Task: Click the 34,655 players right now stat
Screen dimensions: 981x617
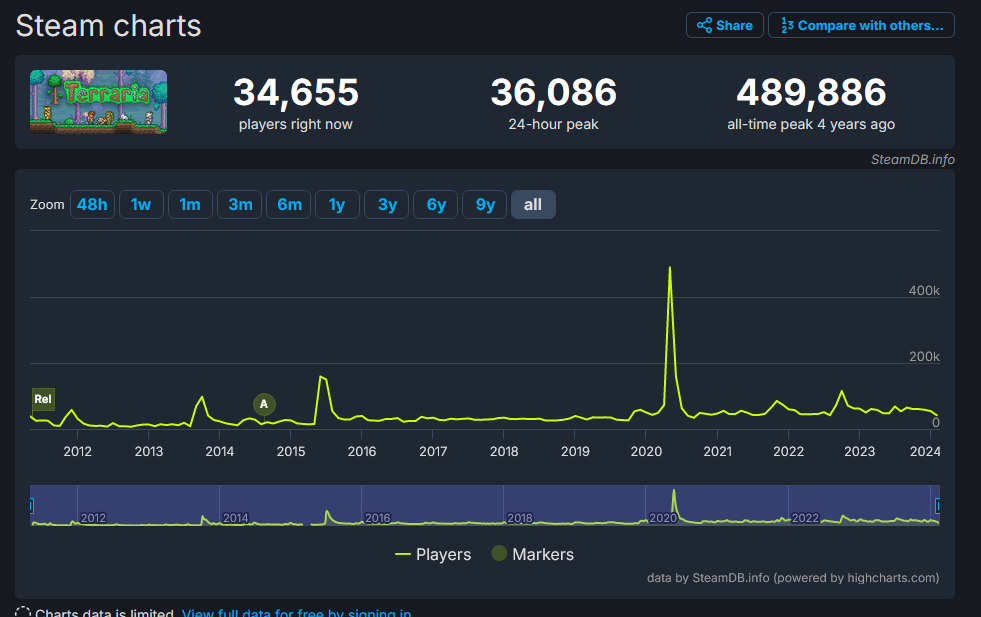Action: click(x=296, y=103)
